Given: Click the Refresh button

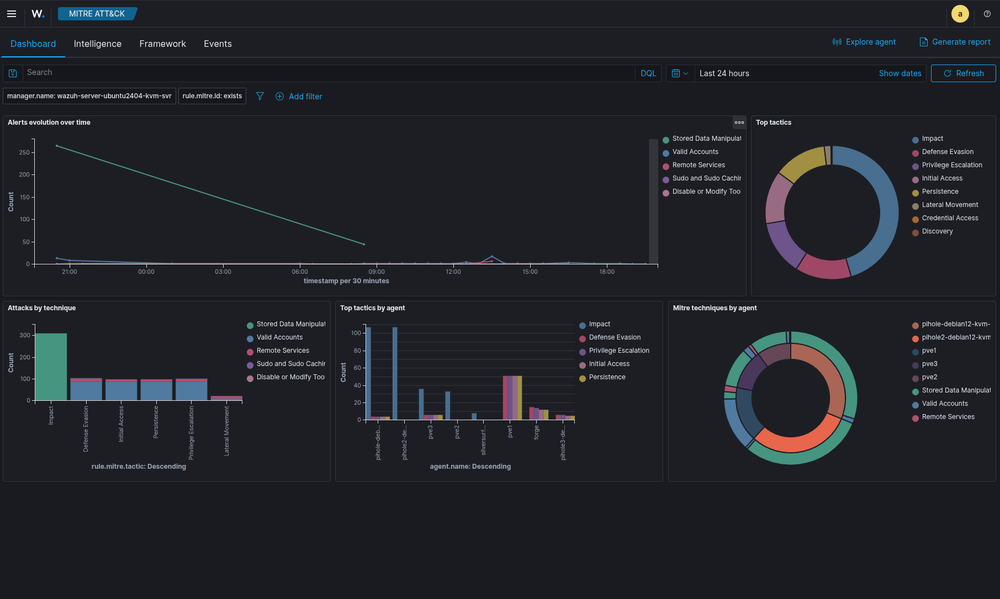Looking at the screenshot, I should 963,73.
